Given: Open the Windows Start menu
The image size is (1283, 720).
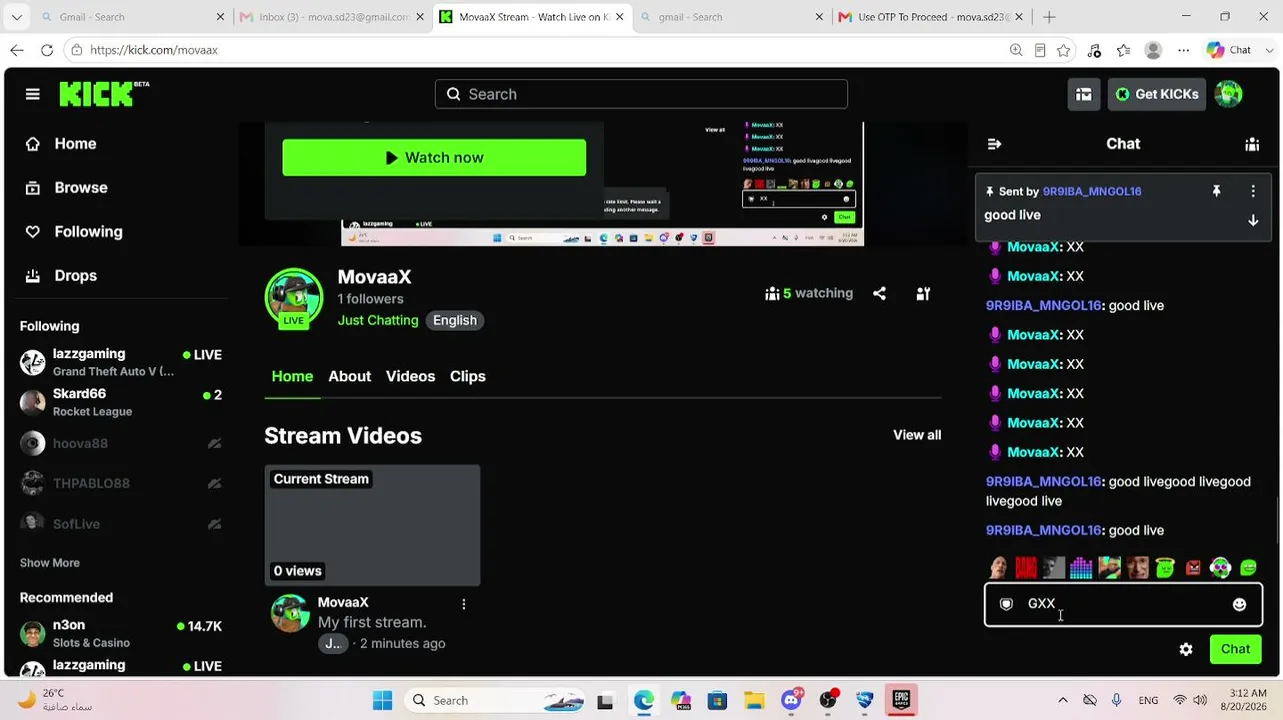Looking at the screenshot, I should [x=382, y=700].
